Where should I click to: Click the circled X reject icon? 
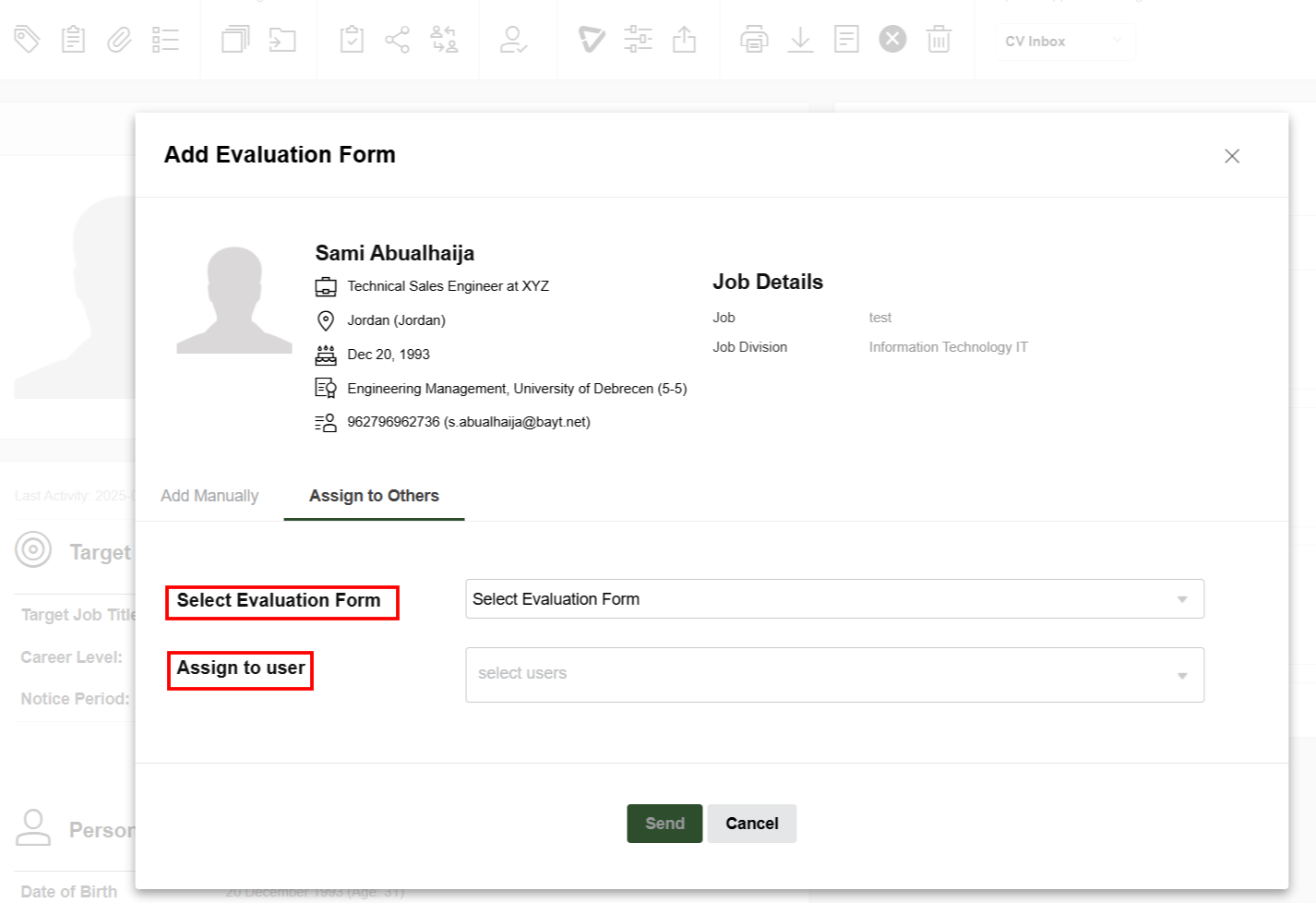click(x=892, y=40)
